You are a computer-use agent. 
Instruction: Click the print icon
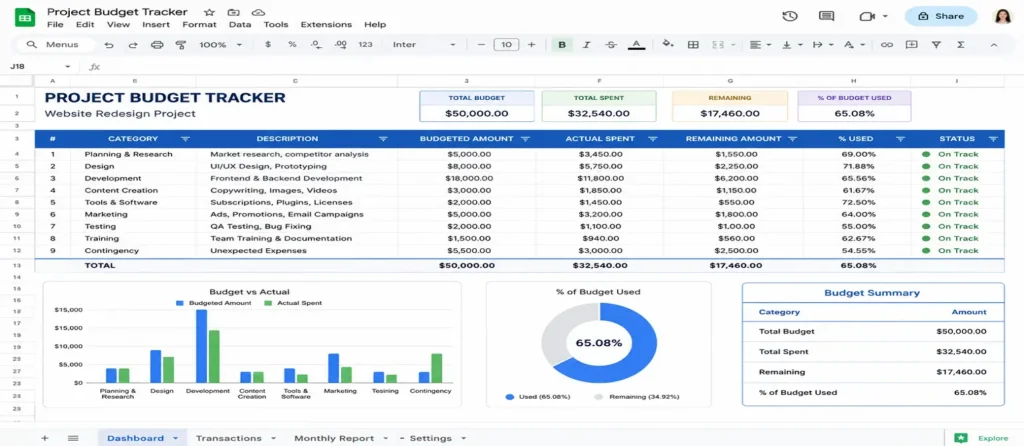(157, 45)
